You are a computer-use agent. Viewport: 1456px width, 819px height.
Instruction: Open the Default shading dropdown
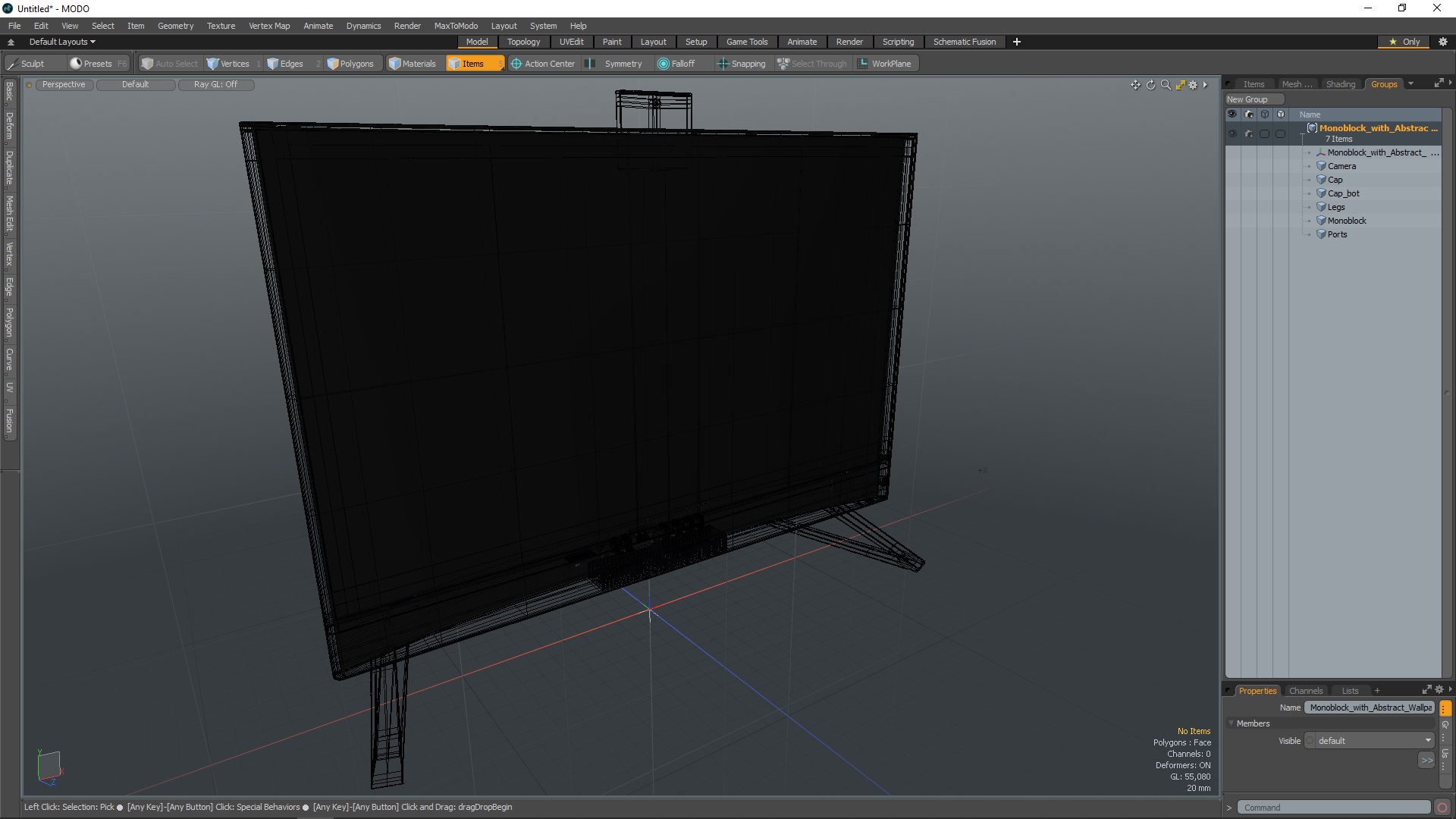pyautogui.click(x=135, y=84)
